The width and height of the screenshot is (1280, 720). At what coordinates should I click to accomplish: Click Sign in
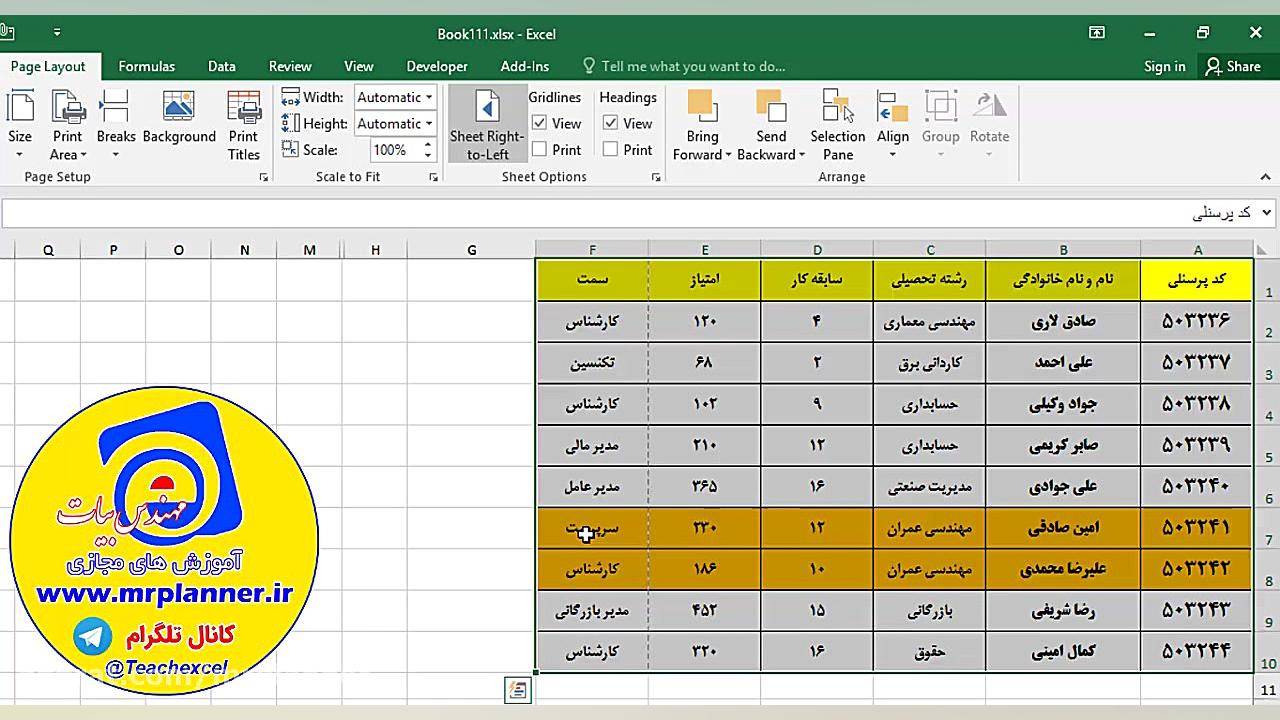(1165, 66)
